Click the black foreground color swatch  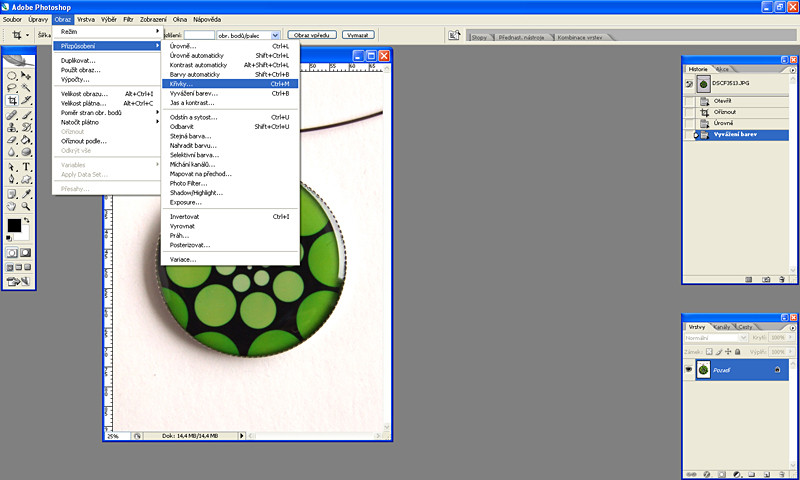pos(14,226)
